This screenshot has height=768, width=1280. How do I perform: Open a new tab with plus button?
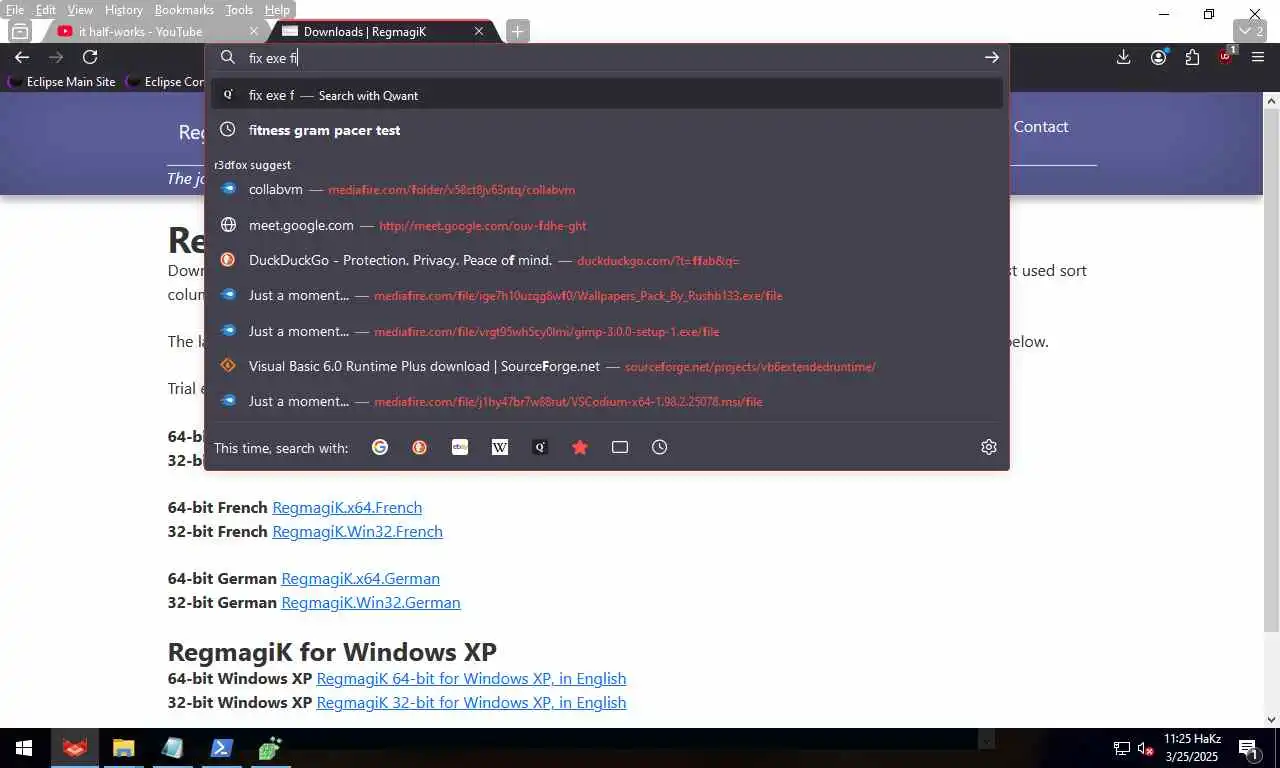tap(517, 31)
